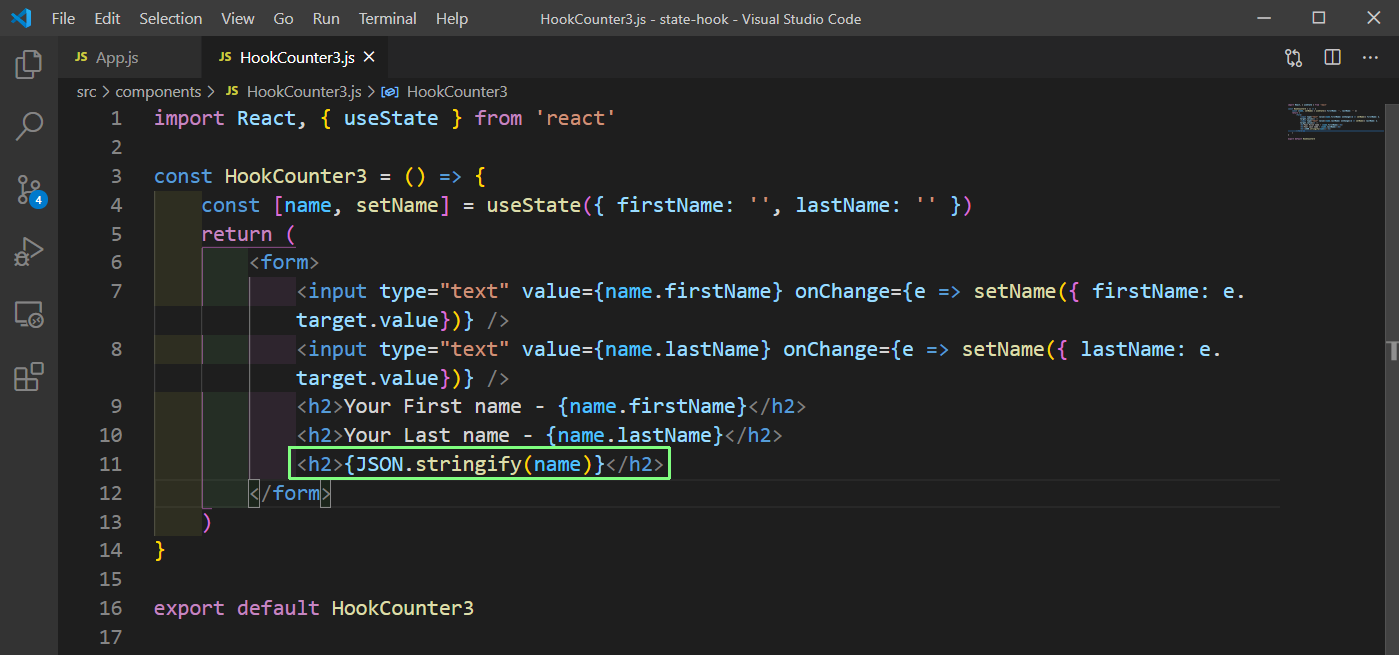Click the components breadcrumb segment
1399x655 pixels.
coord(158,91)
